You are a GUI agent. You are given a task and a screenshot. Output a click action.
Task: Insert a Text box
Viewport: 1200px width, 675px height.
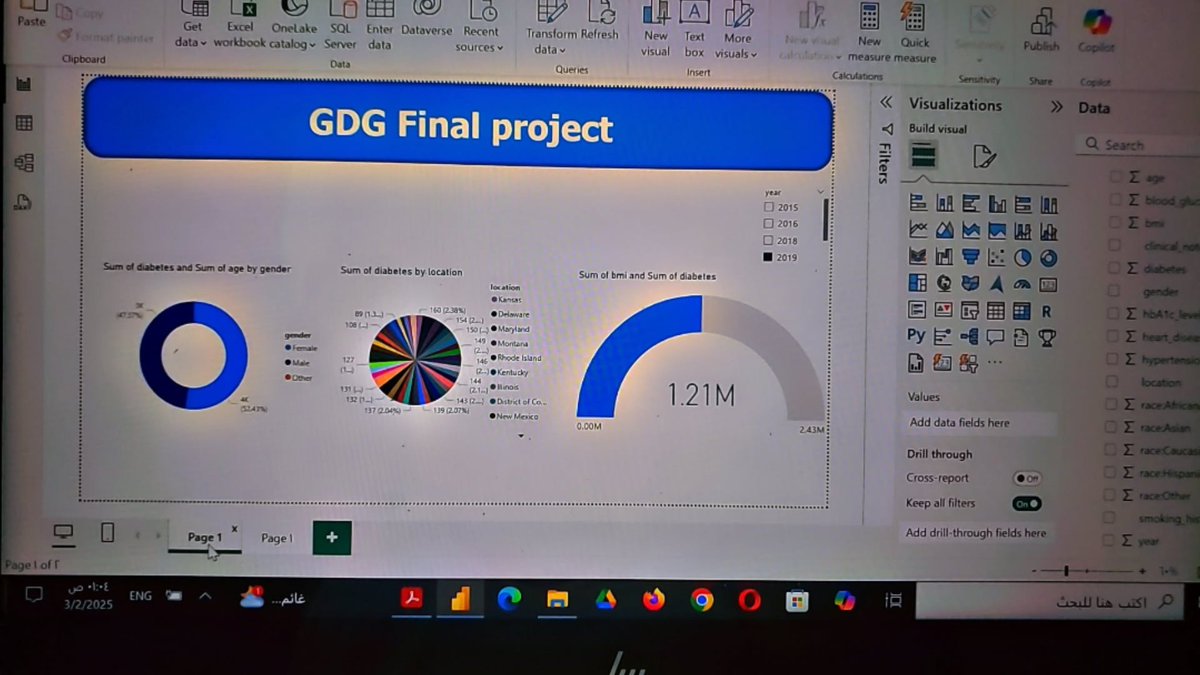694,29
